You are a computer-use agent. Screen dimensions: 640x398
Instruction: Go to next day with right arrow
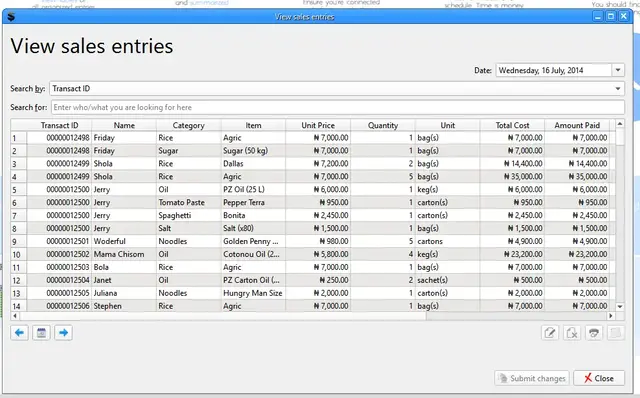(63, 333)
